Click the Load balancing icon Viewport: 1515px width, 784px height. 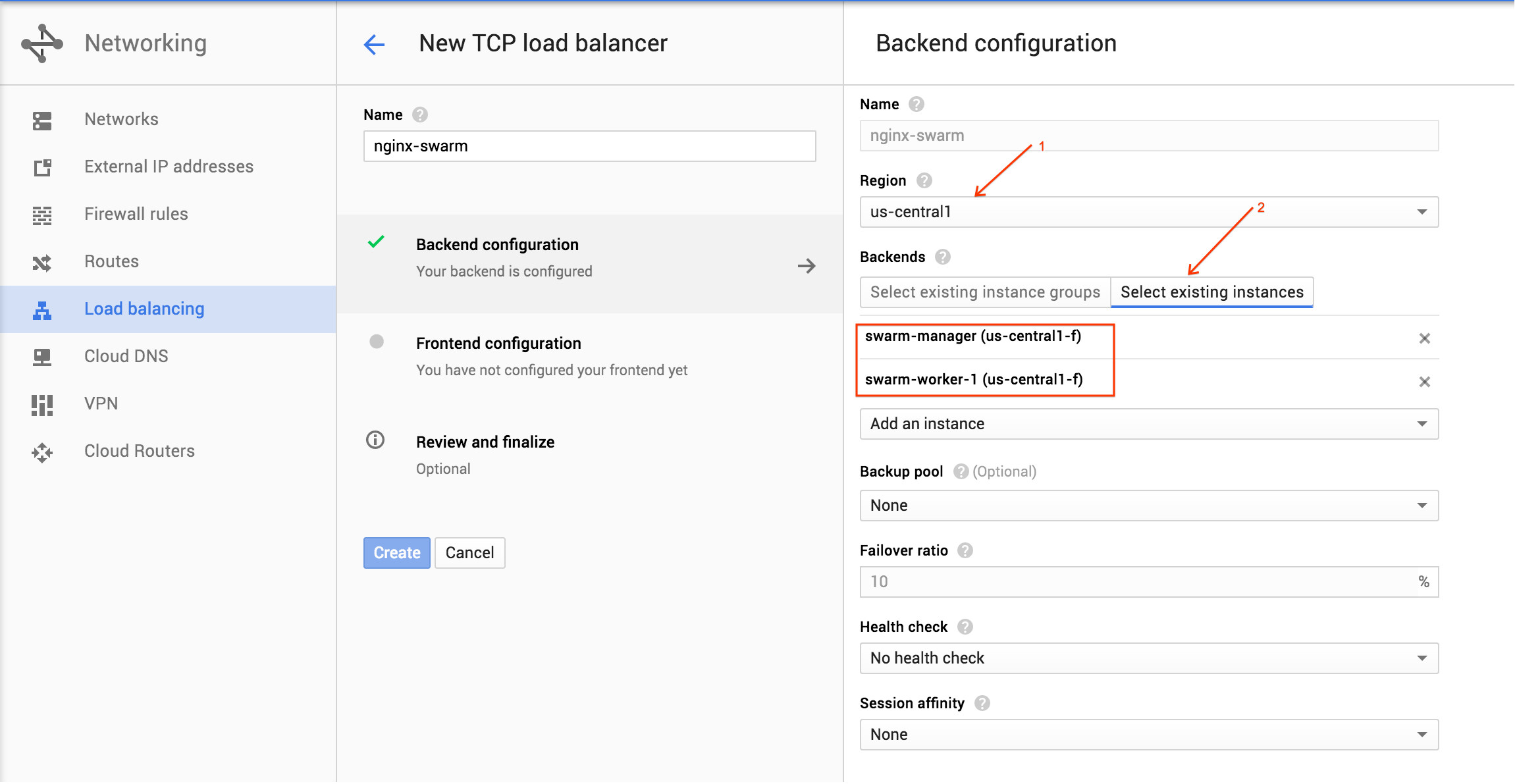coord(42,310)
